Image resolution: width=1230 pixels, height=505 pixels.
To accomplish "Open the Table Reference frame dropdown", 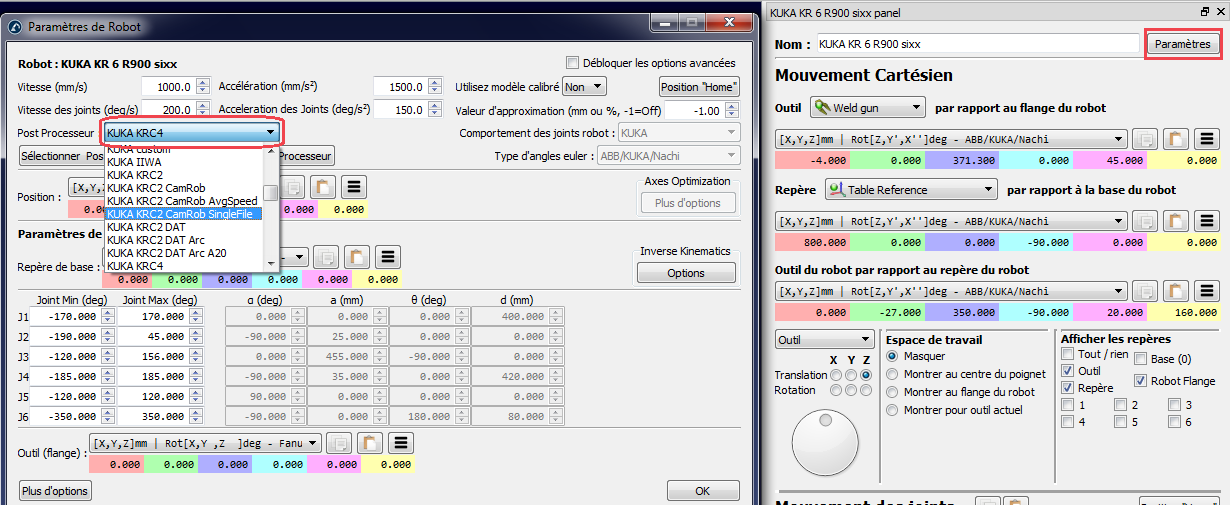I will coord(911,189).
